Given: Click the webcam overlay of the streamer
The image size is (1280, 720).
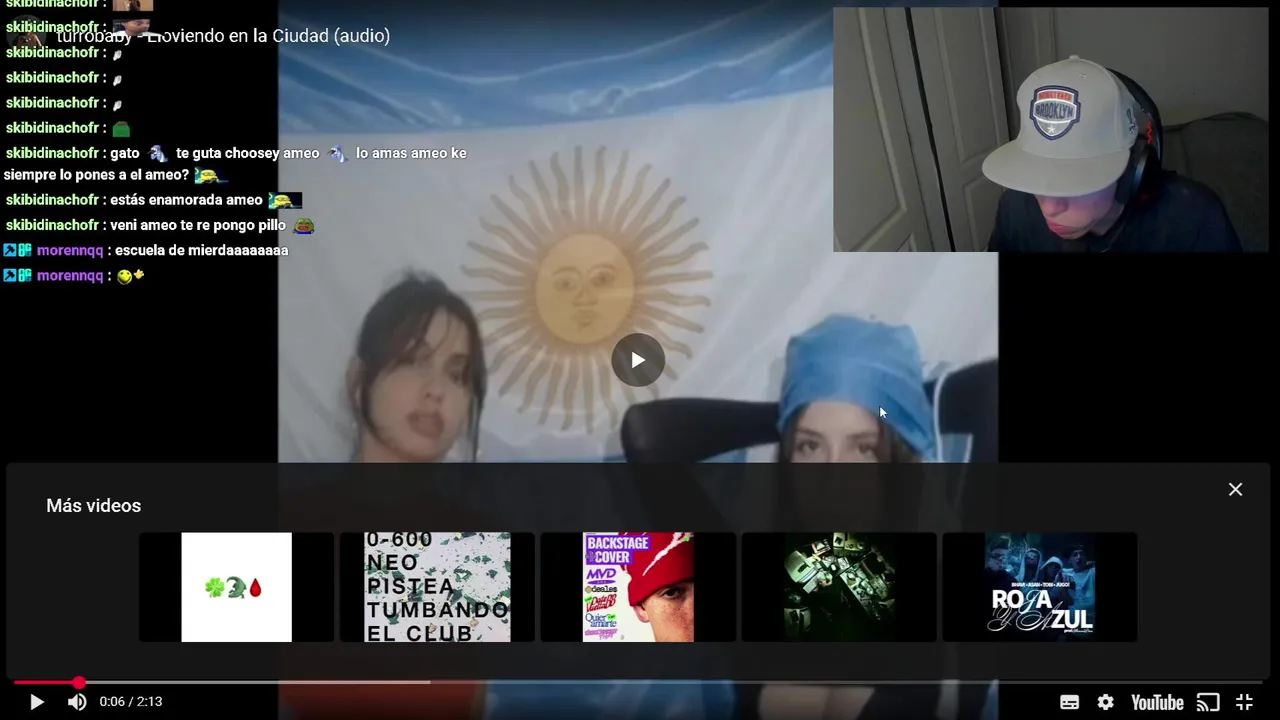Looking at the screenshot, I should 1050,130.
